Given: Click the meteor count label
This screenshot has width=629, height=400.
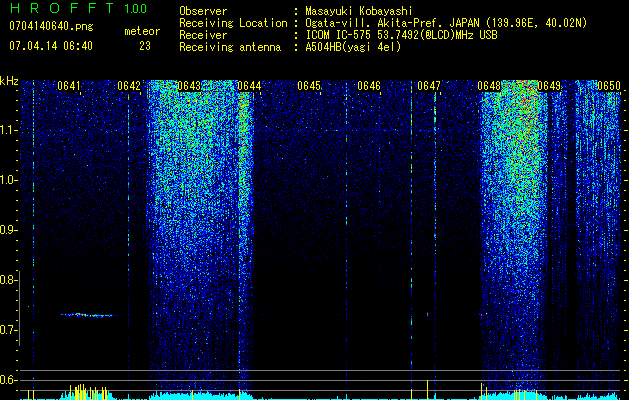Looking at the screenshot, I should click(x=142, y=31).
